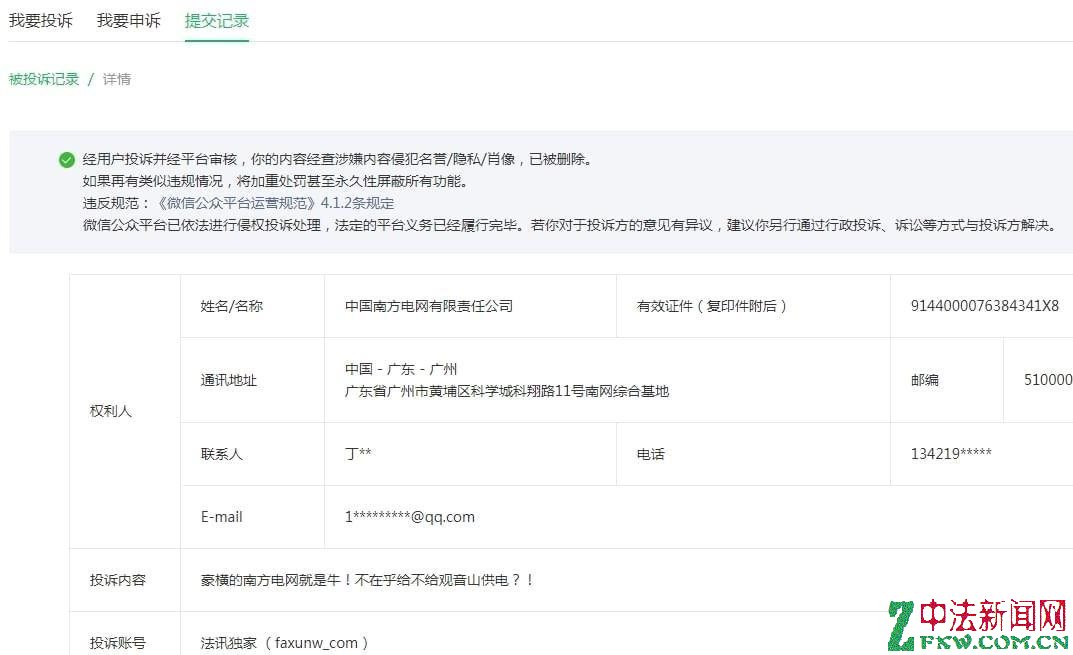Click phone number 134219*****

(x=951, y=453)
